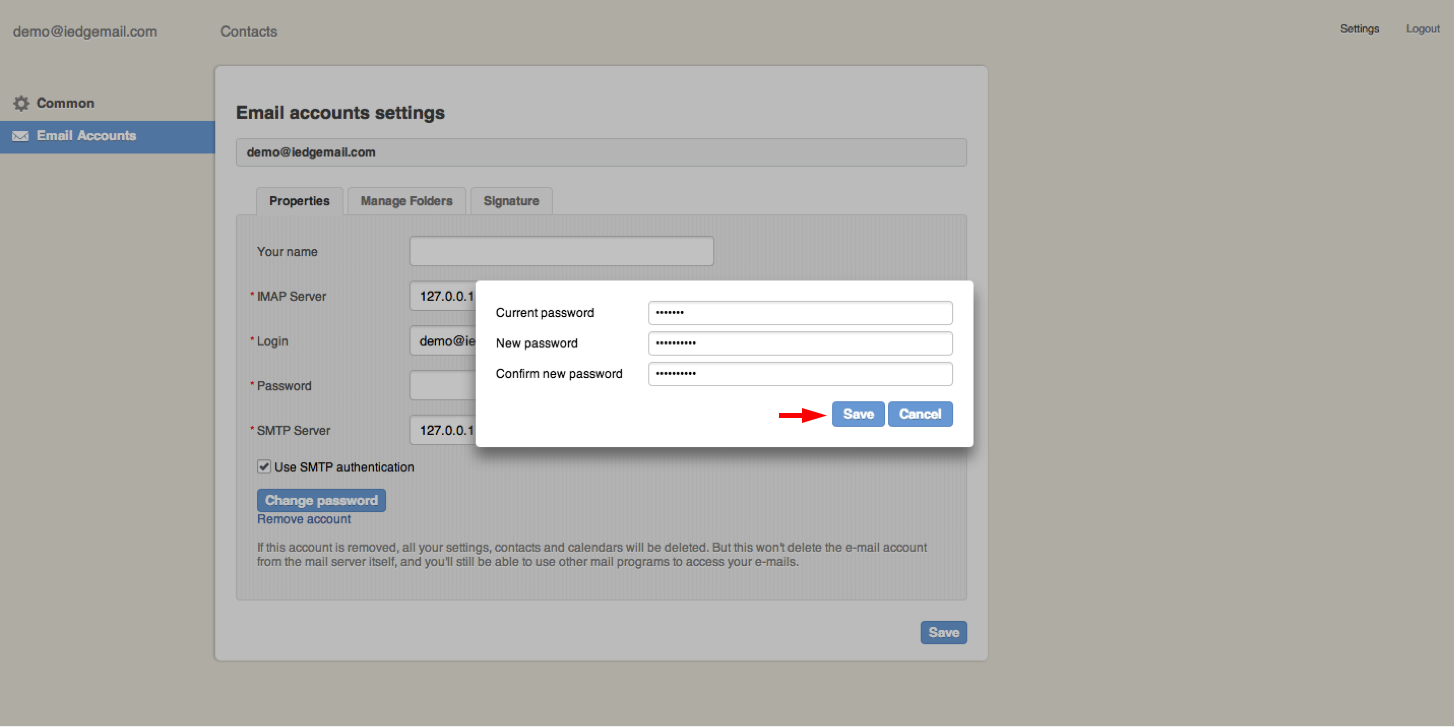Screen dimensions: 1455x727
Task: Save email account settings at bottom
Action: coord(943,632)
